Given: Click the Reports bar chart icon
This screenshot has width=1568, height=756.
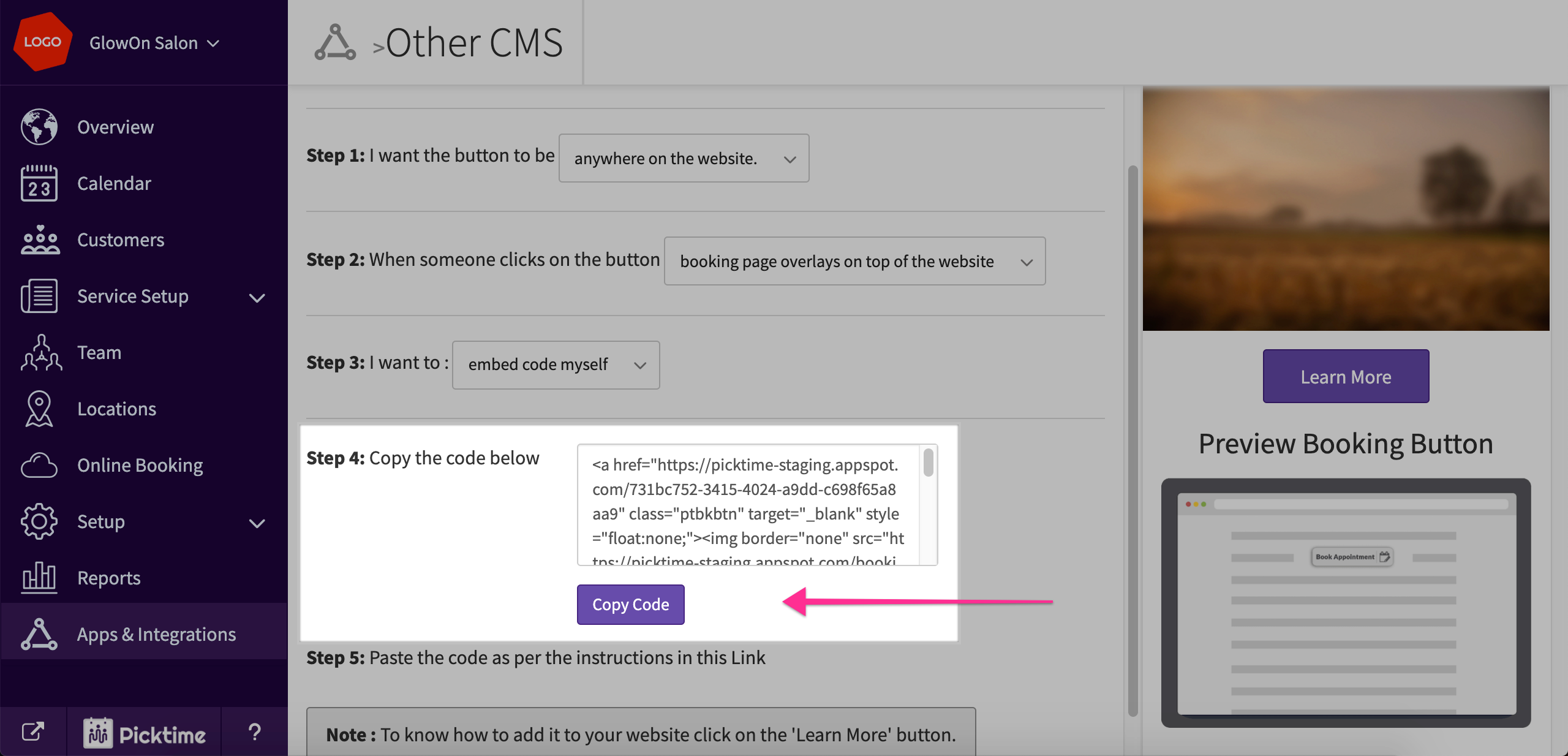Looking at the screenshot, I should 39,578.
